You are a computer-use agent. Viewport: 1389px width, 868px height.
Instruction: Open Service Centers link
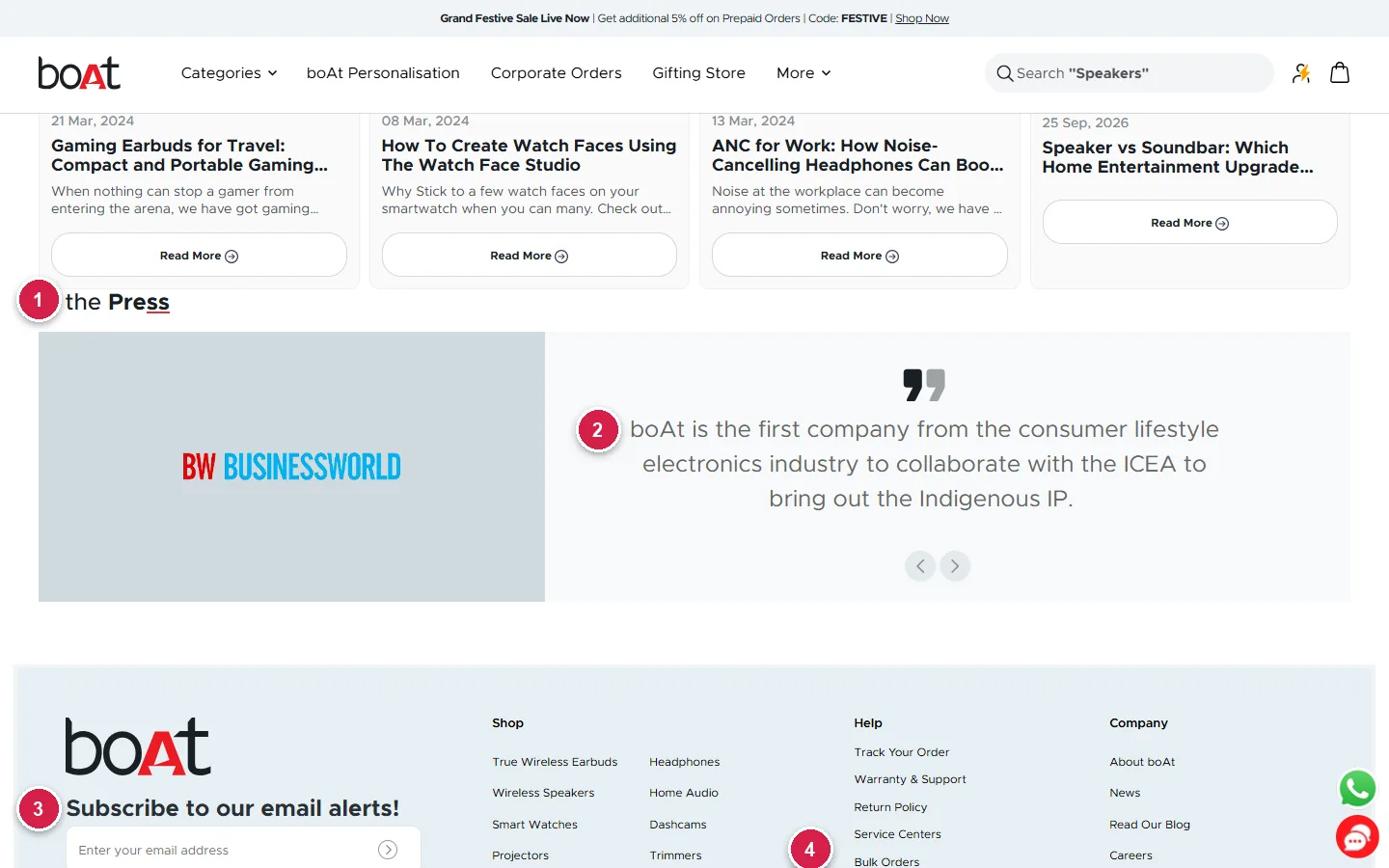click(897, 834)
